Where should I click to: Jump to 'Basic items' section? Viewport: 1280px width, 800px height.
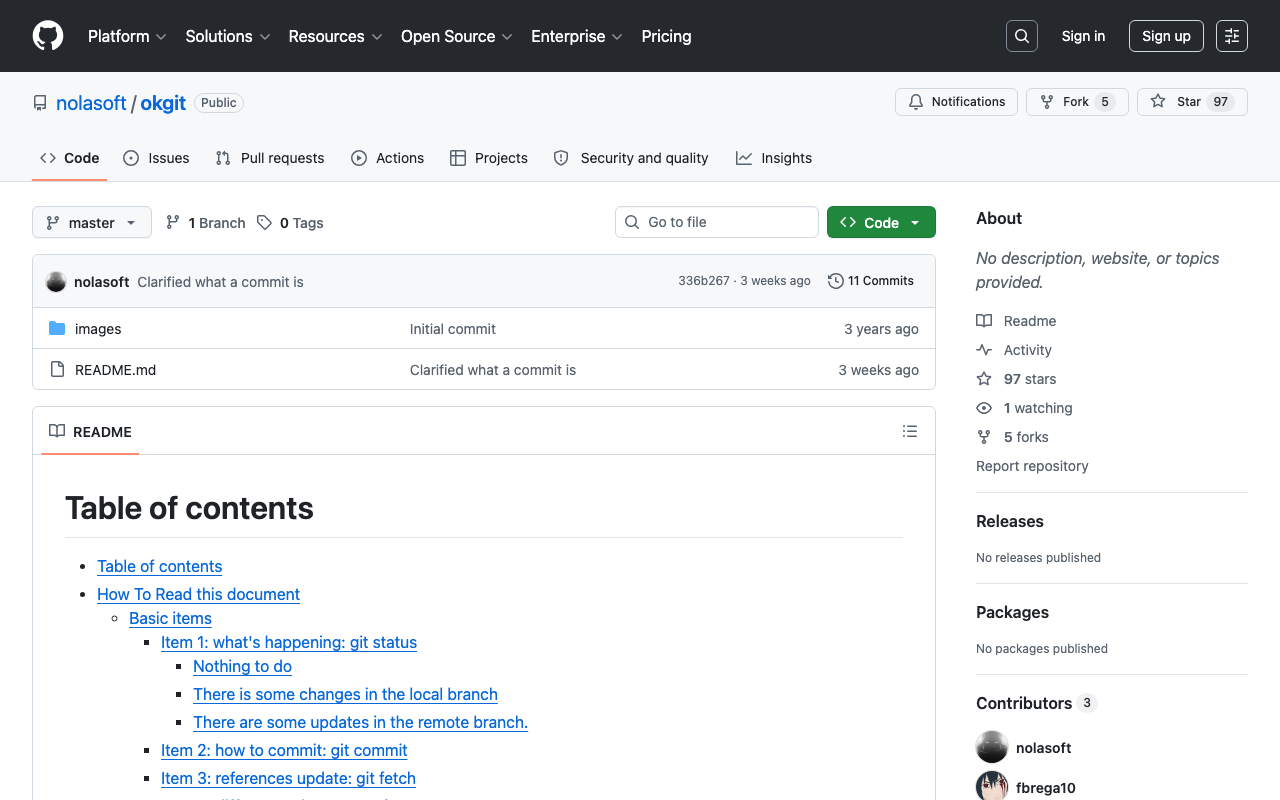[170, 618]
